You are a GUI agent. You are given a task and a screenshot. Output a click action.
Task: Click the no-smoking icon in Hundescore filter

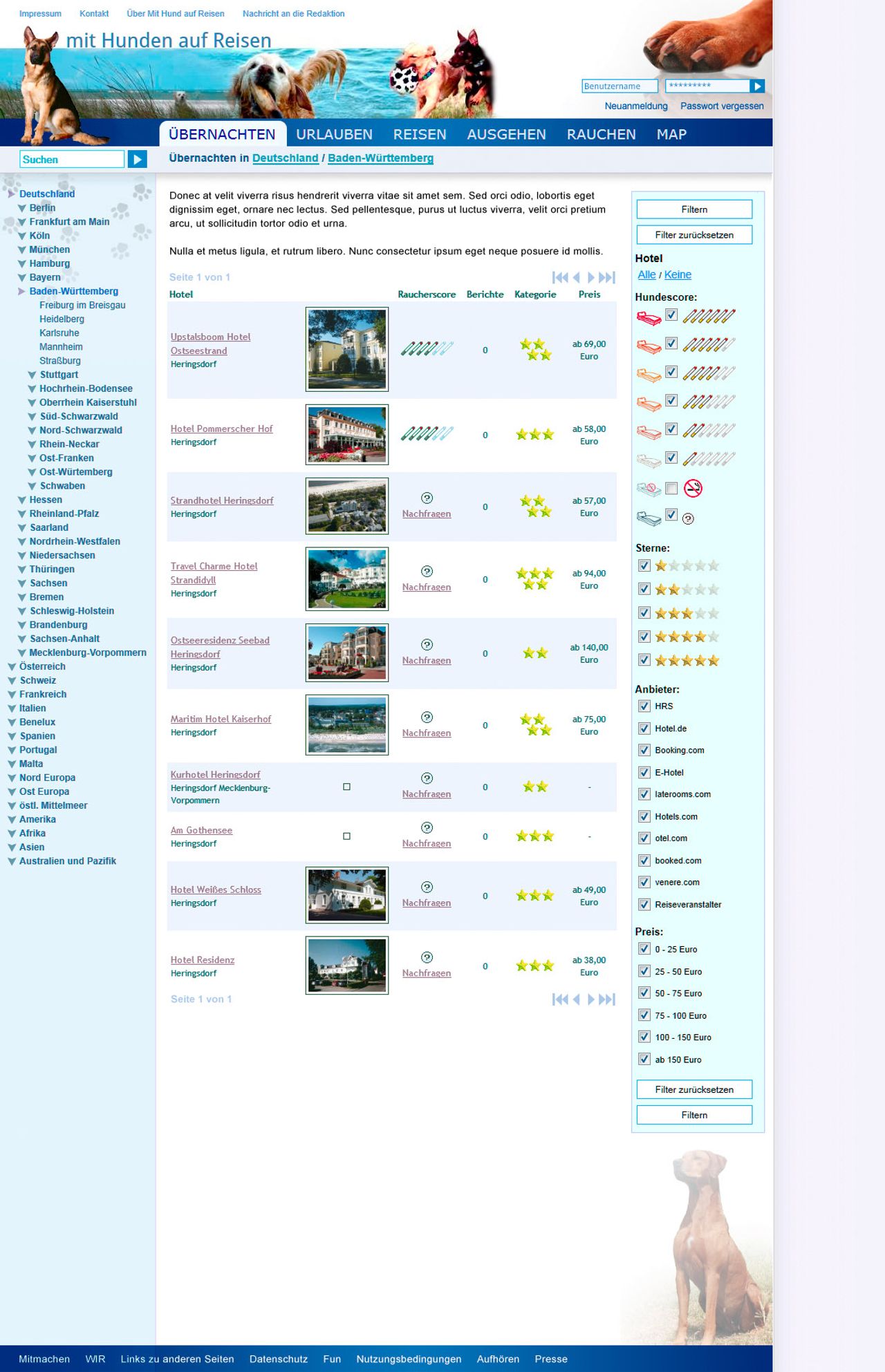click(693, 489)
